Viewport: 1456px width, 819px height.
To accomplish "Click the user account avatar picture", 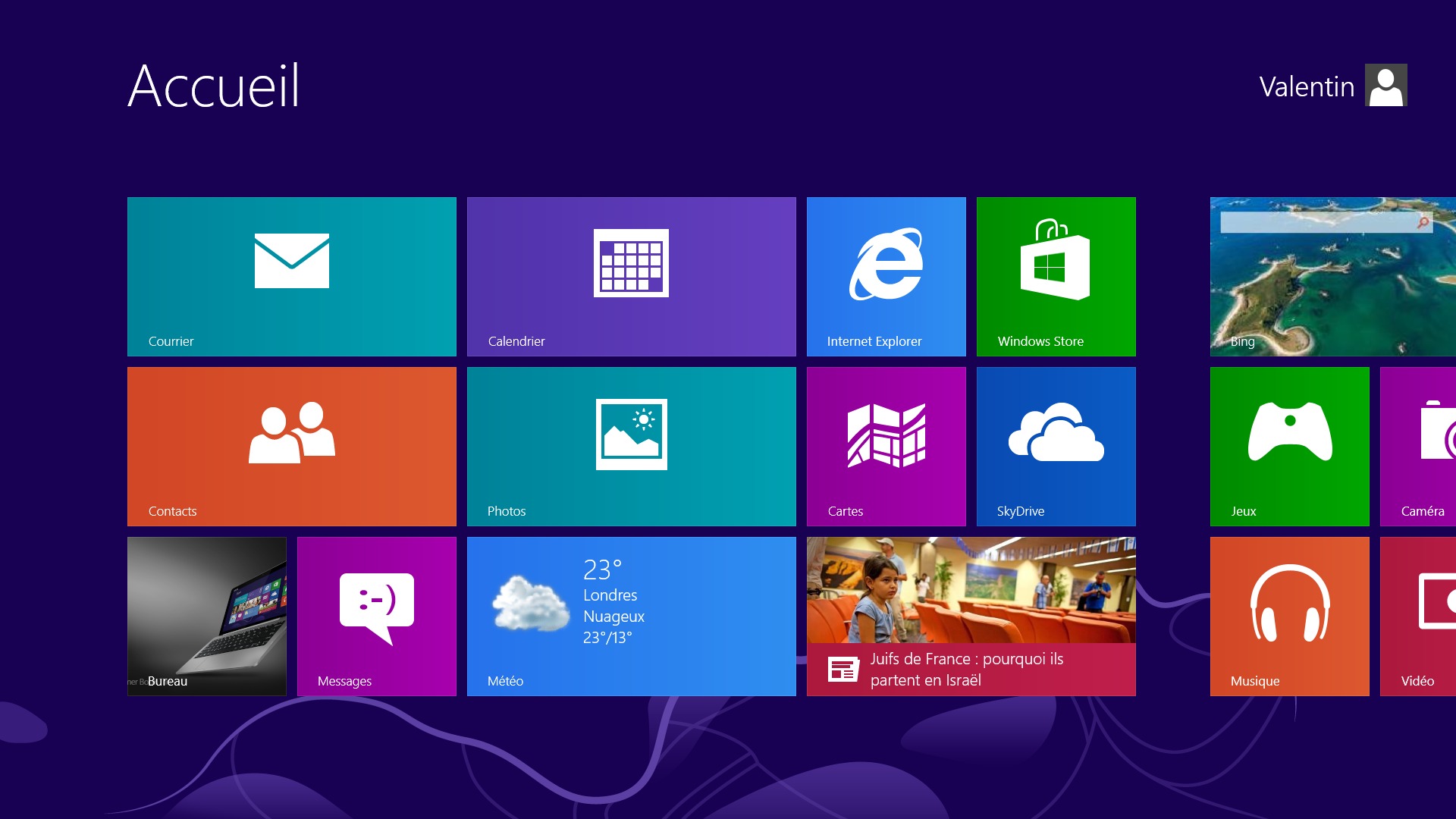I will pyautogui.click(x=1385, y=85).
